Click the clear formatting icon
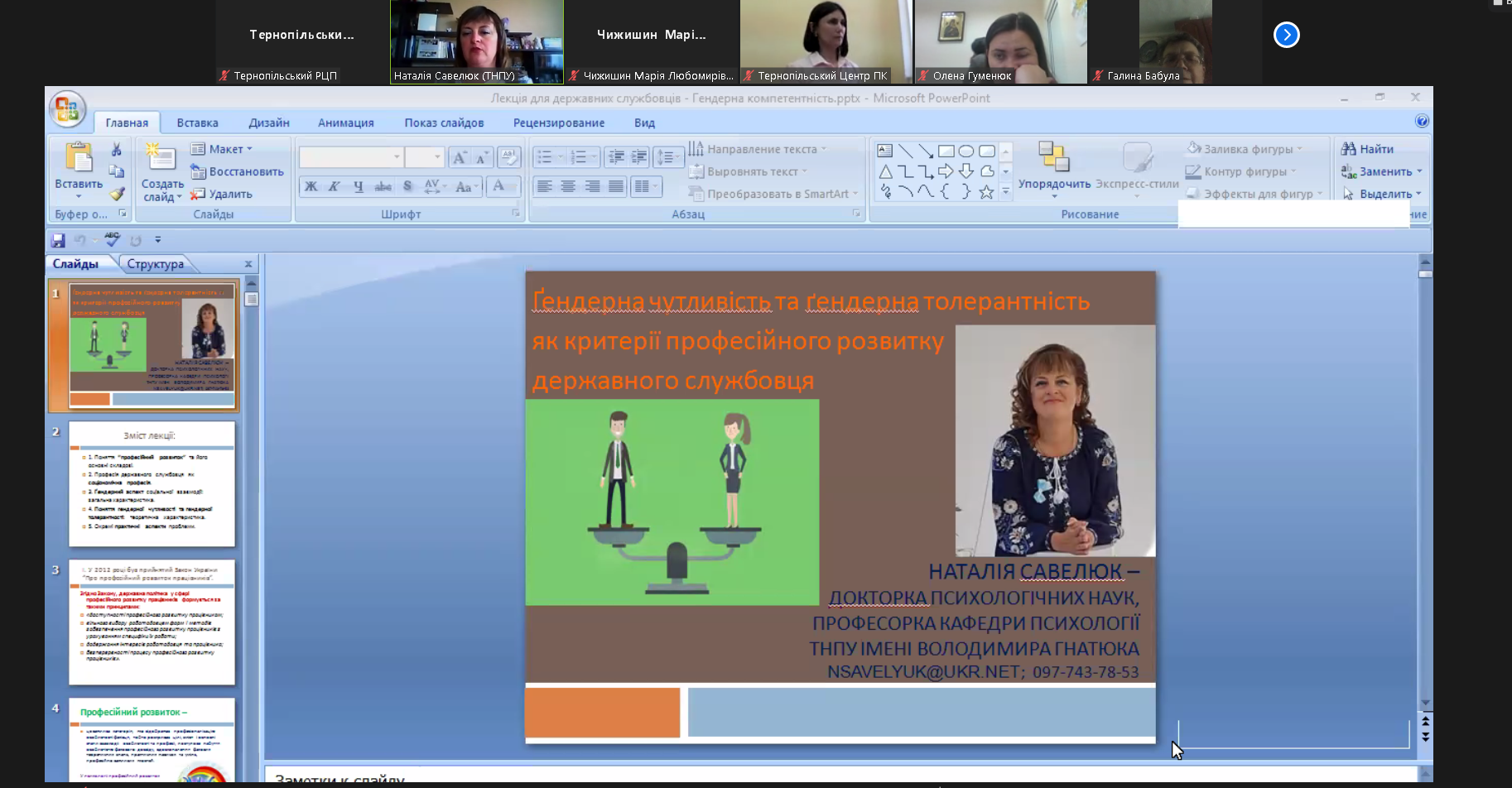Screen dimensions: 1512x788 509,157
